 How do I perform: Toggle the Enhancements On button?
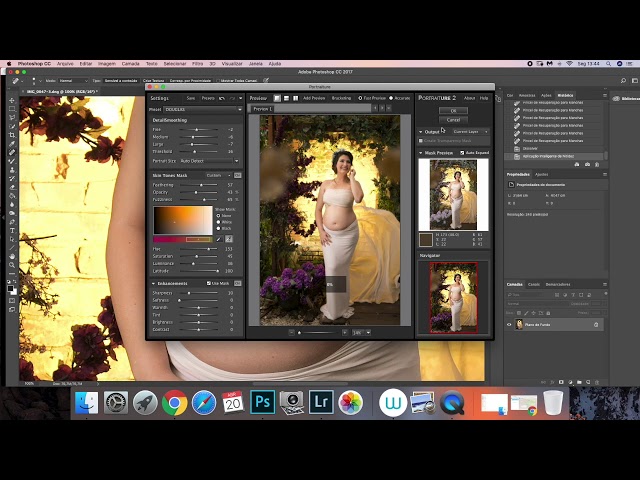pyautogui.click(x=238, y=283)
